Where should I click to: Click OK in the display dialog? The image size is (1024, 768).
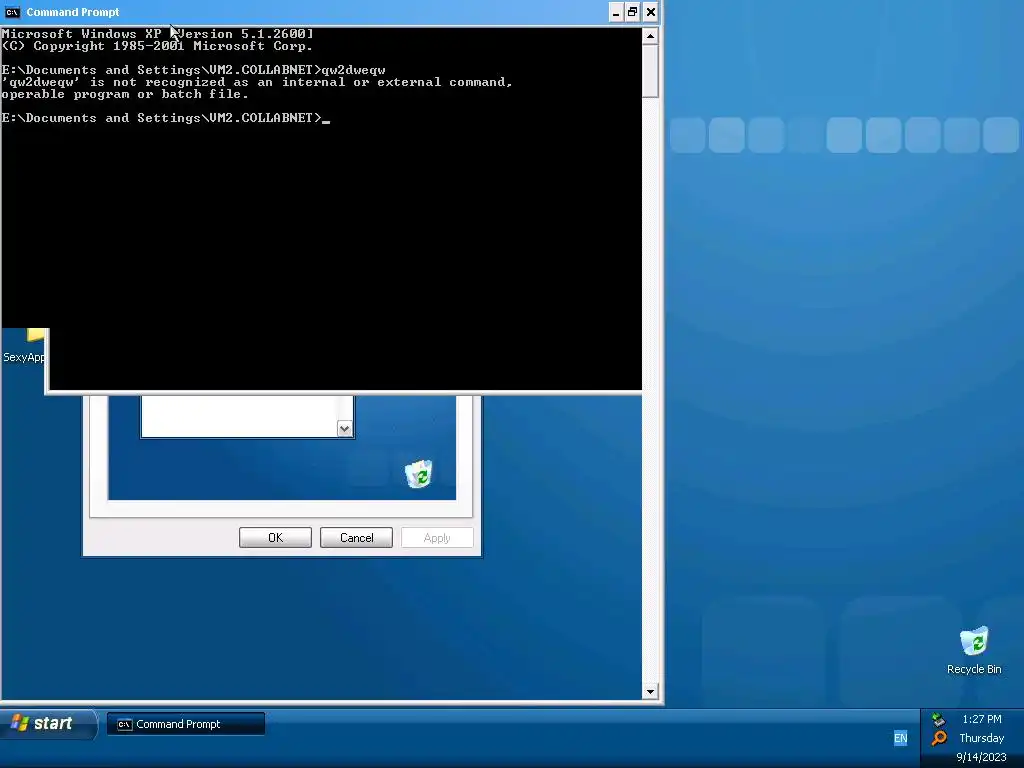pyautogui.click(x=275, y=537)
